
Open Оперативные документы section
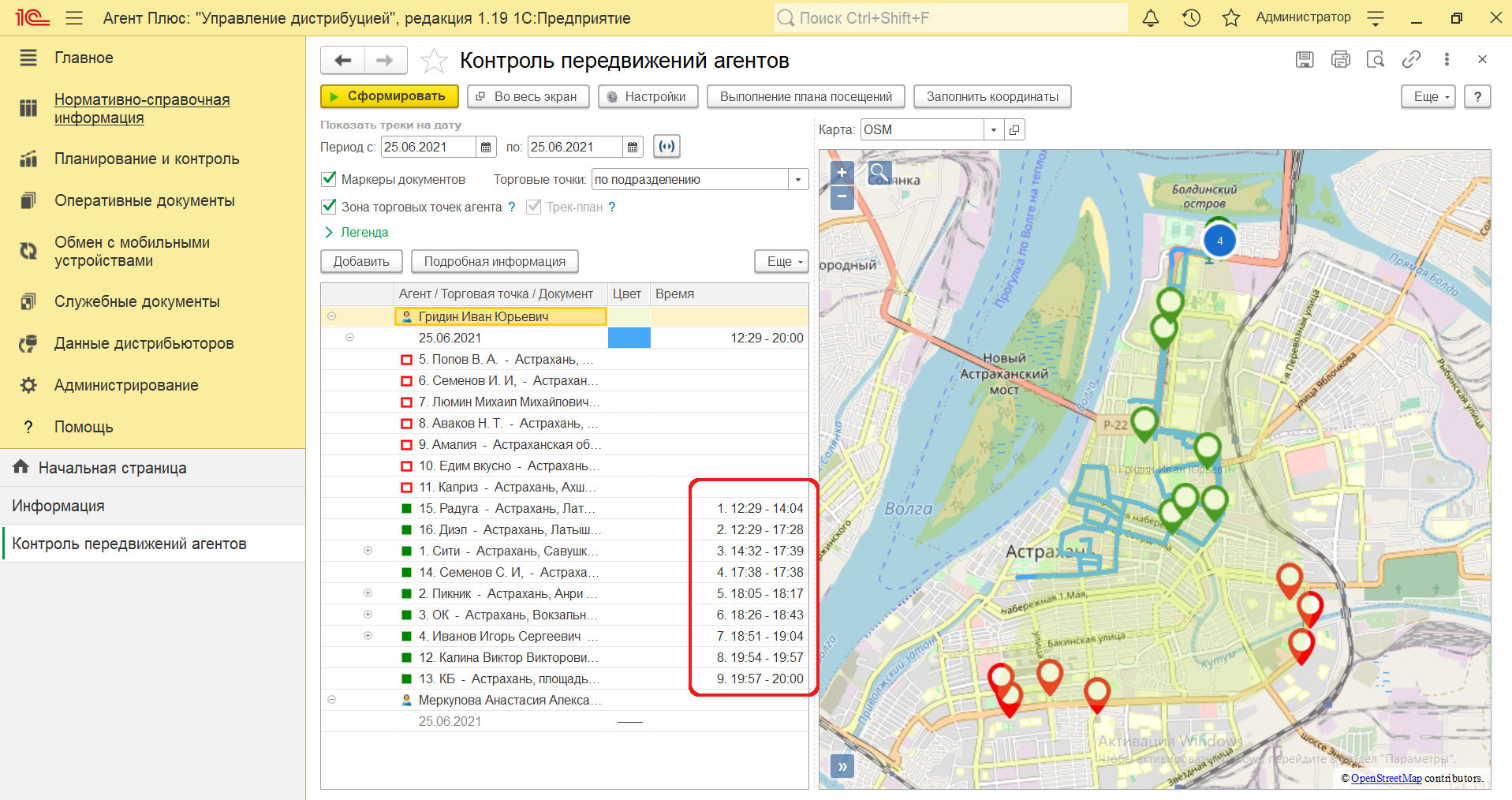[144, 200]
